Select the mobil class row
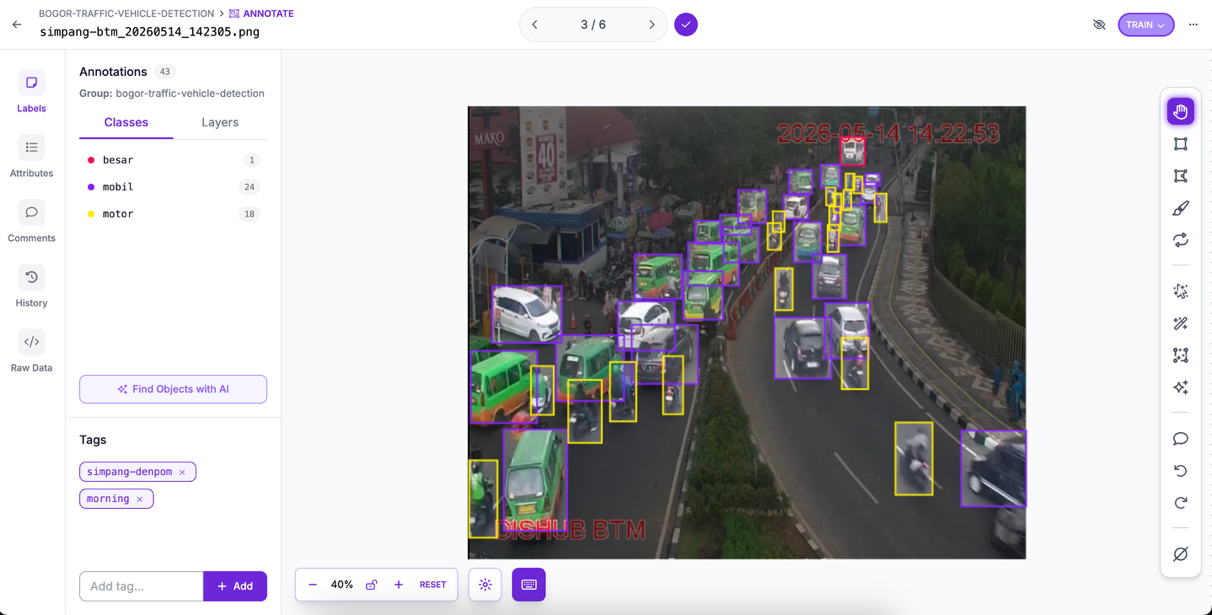The image size is (1212, 615). (x=173, y=187)
